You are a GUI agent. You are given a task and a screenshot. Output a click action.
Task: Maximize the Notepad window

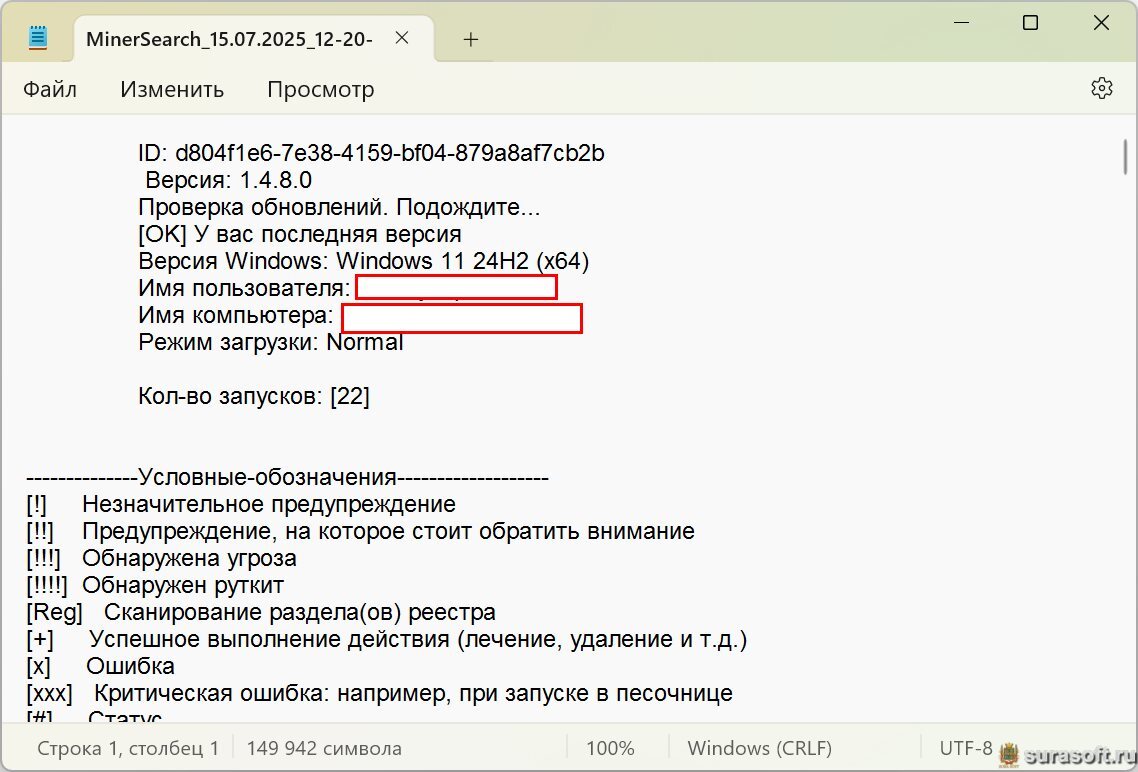(x=1031, y=22)
